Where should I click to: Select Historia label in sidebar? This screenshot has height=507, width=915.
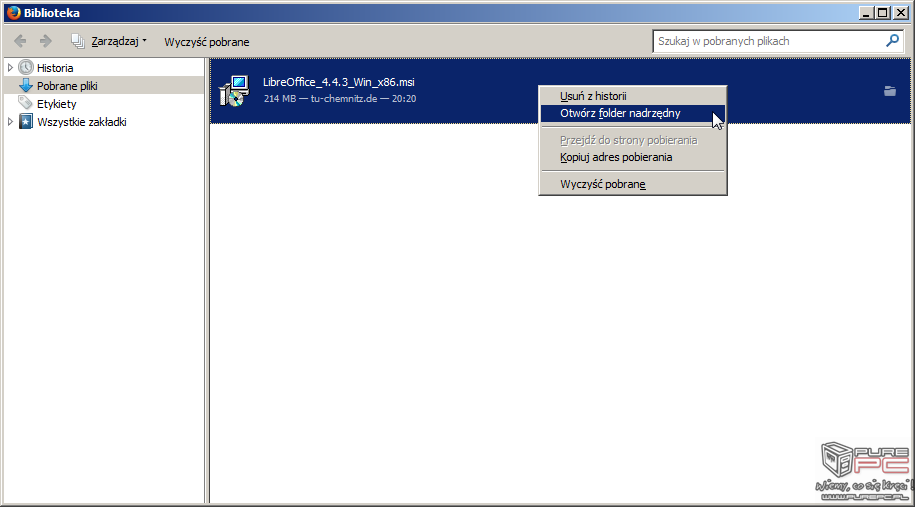coord(55,68)
